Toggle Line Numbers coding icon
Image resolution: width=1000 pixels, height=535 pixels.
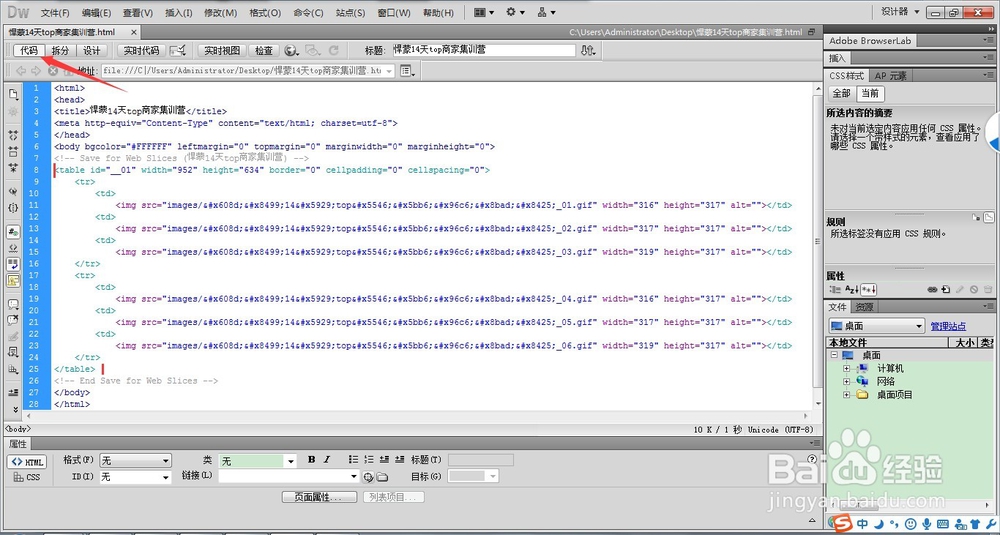13,232
